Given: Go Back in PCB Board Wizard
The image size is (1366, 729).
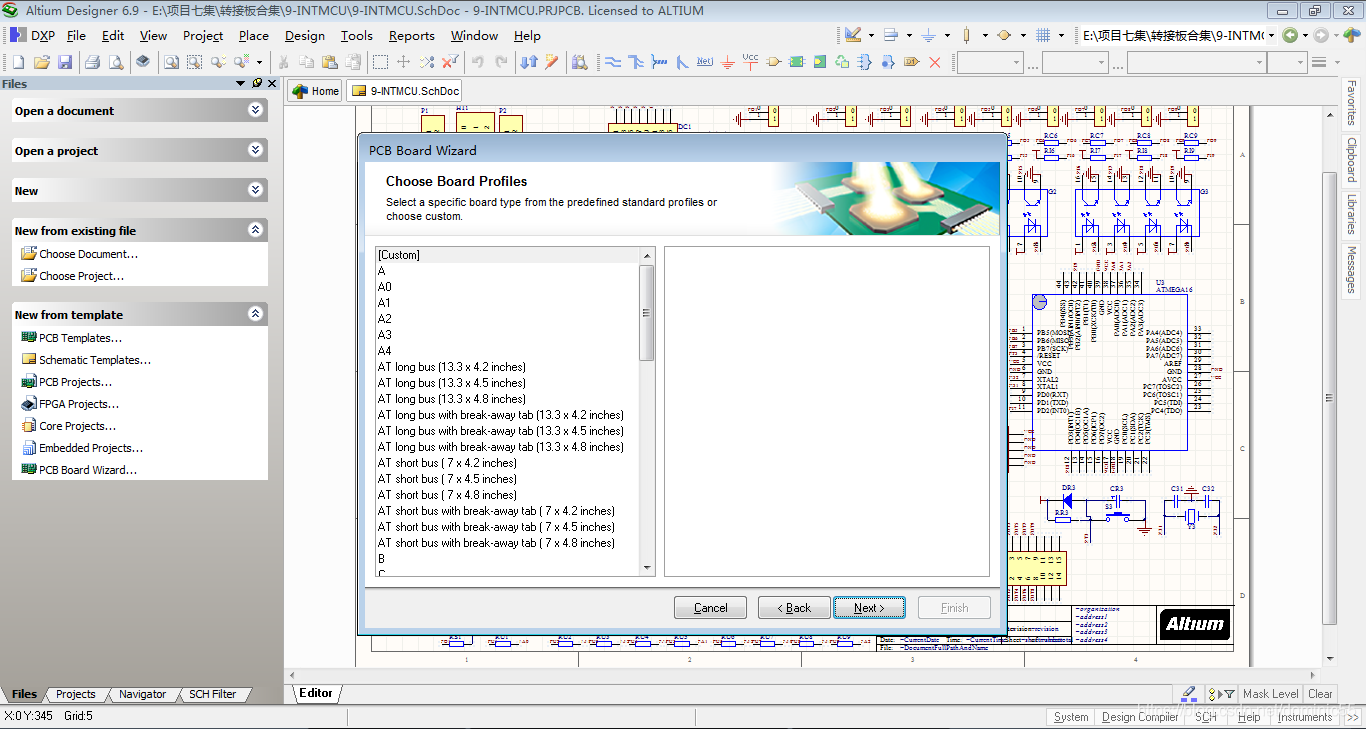Looking at the screenshot, I should pyautogui.click(x=794, y=607).
